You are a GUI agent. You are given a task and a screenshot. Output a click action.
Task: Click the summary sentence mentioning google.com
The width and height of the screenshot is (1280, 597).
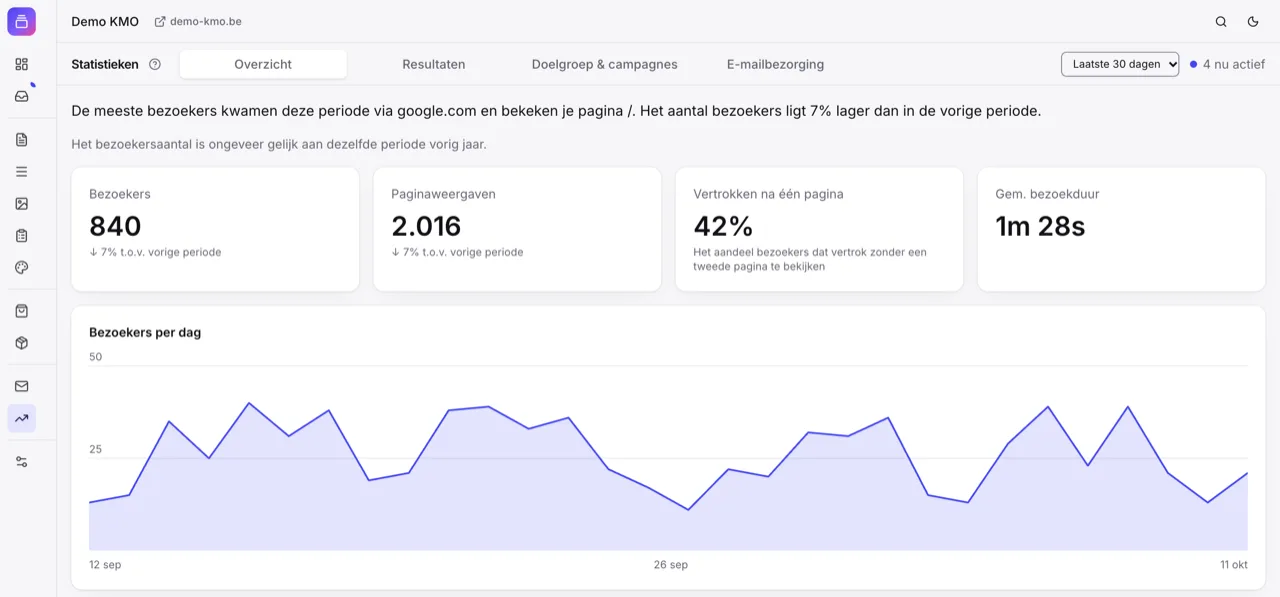click(x=556, y=111)
